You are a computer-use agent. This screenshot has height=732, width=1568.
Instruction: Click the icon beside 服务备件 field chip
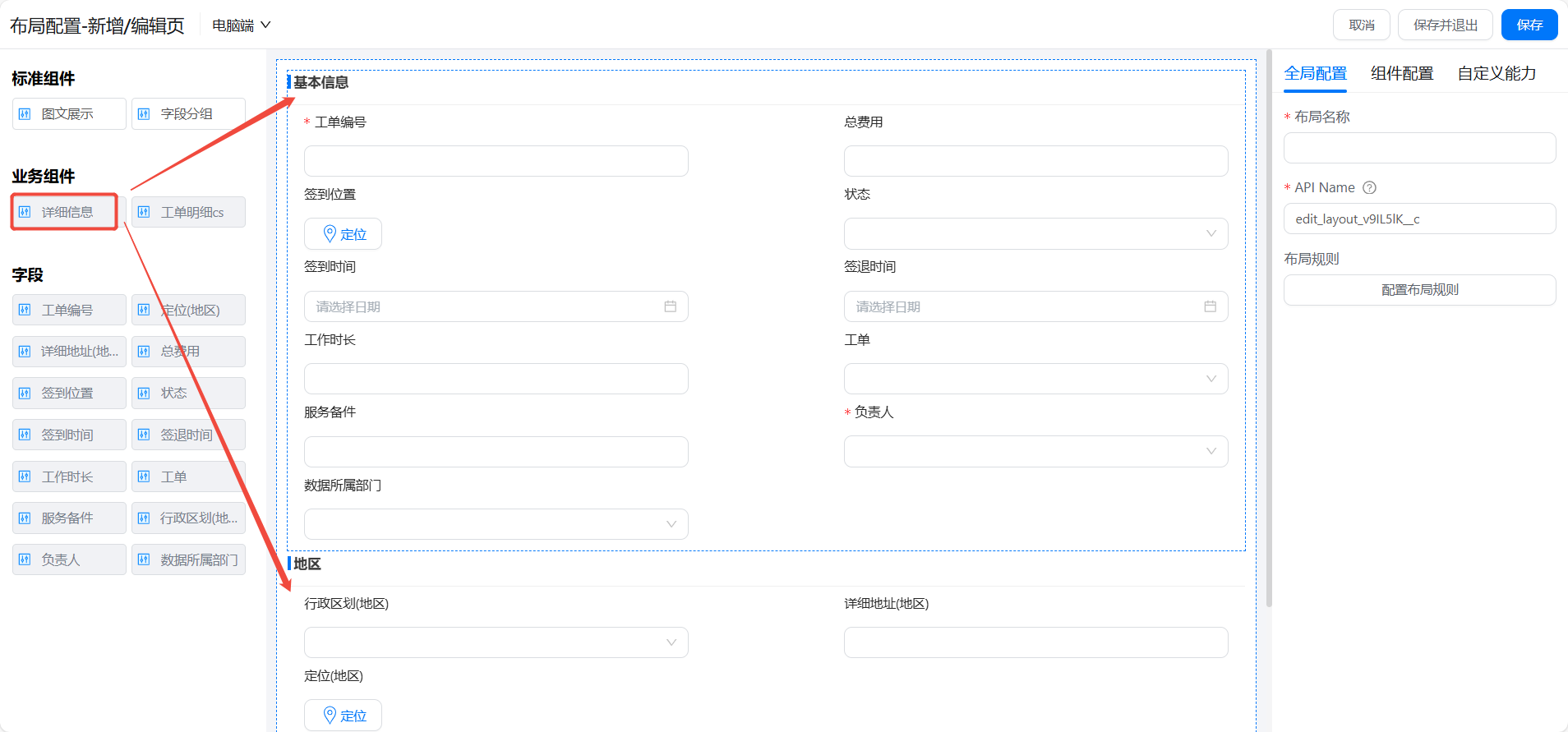[x=25, y=518]
